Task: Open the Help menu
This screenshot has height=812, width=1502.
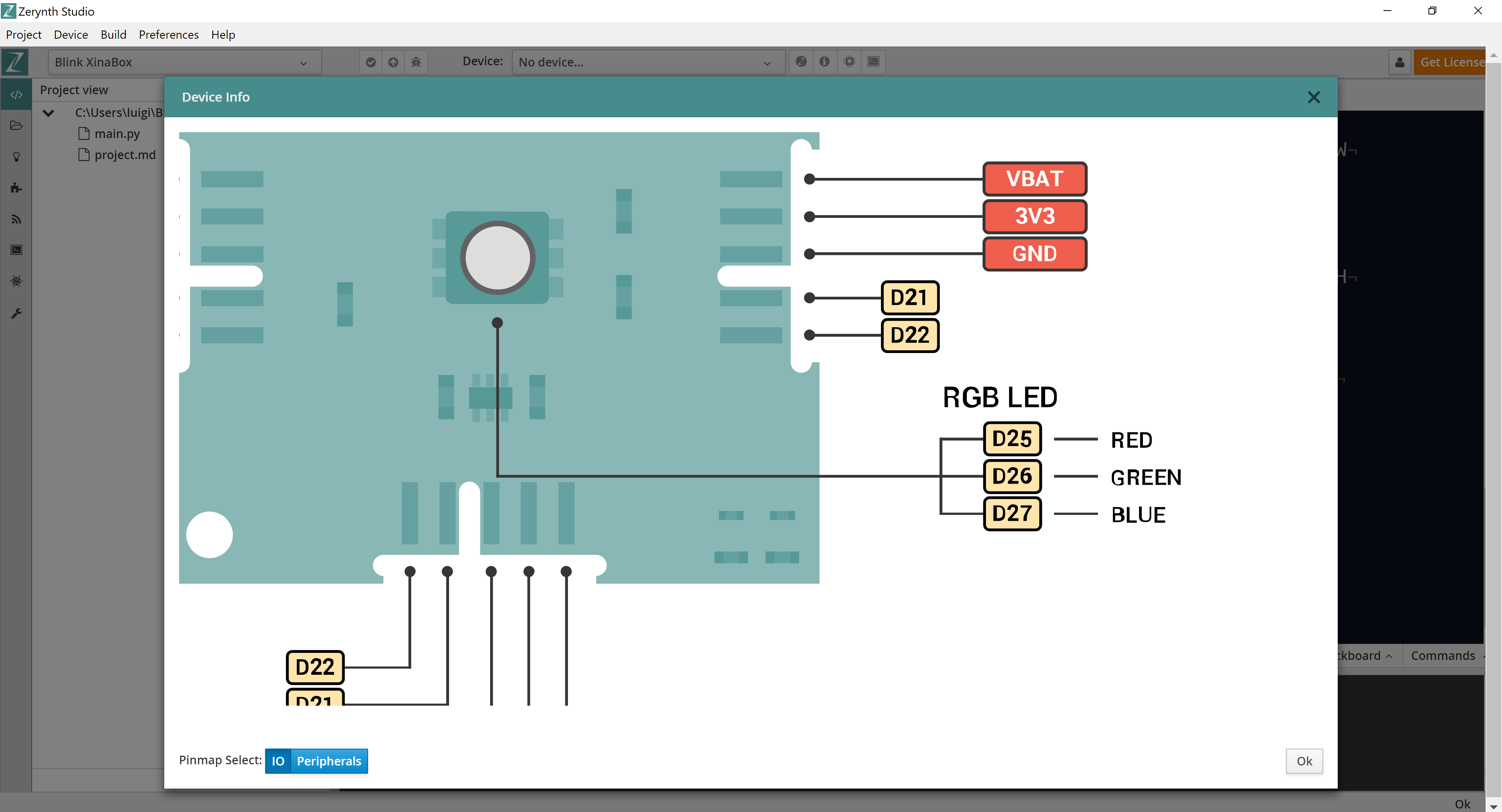Action: [x=223, y=34]
